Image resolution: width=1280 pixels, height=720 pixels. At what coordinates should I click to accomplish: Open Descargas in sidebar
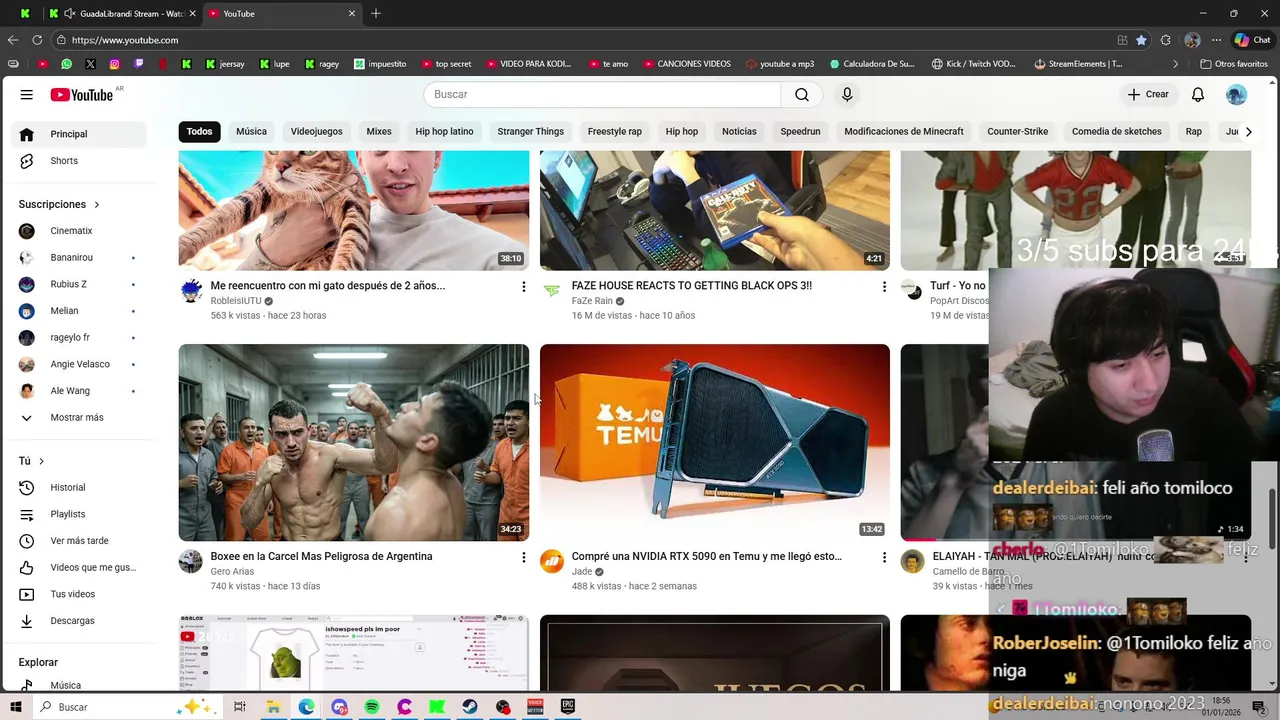(x=80, y=621)
